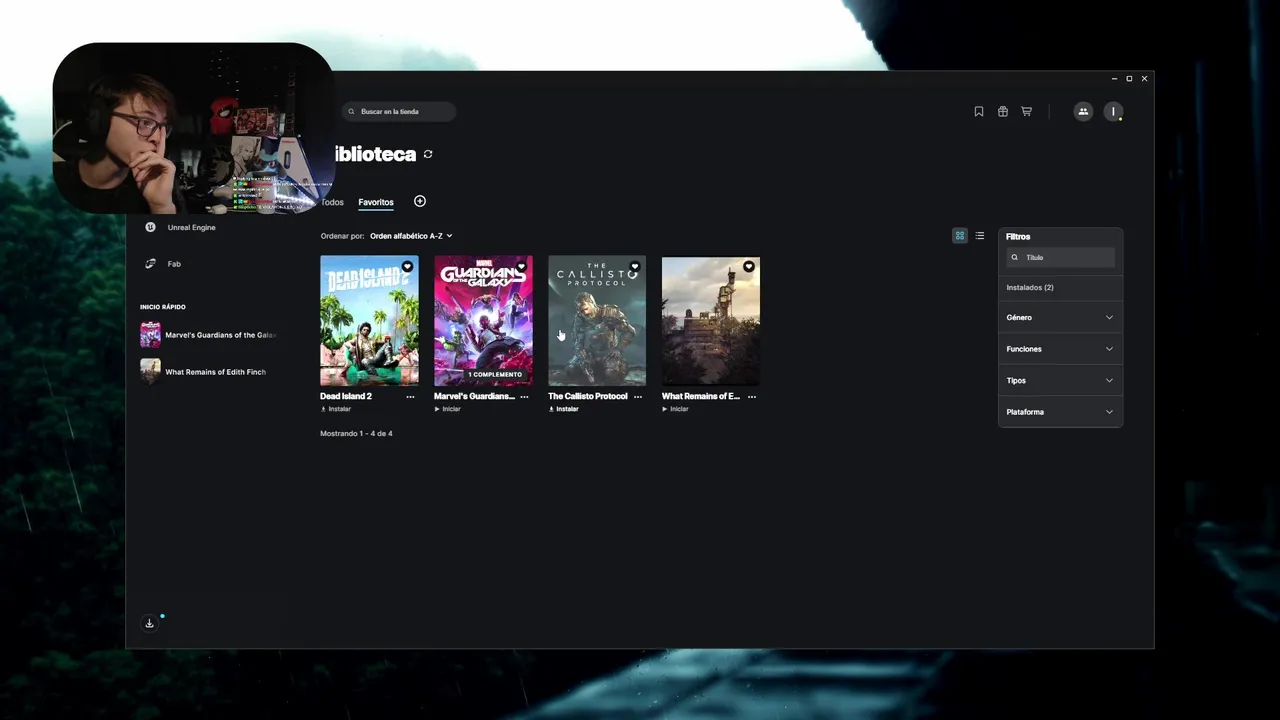The height and width of the screenshot is (720, 1280).
Task: Click the store search field
Action: [x=399, y=112]
